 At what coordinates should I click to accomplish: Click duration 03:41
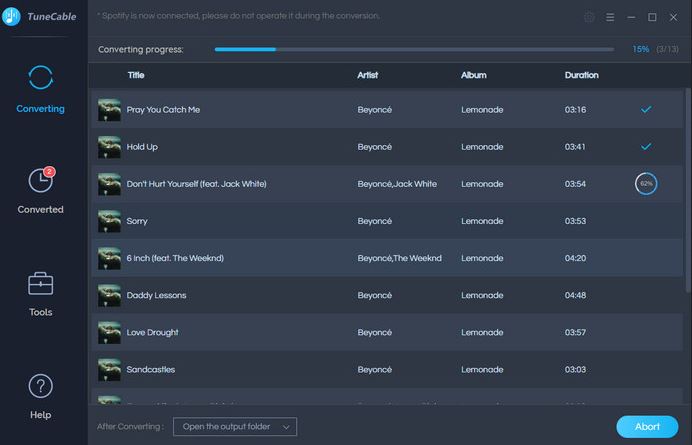click(575, 147)
